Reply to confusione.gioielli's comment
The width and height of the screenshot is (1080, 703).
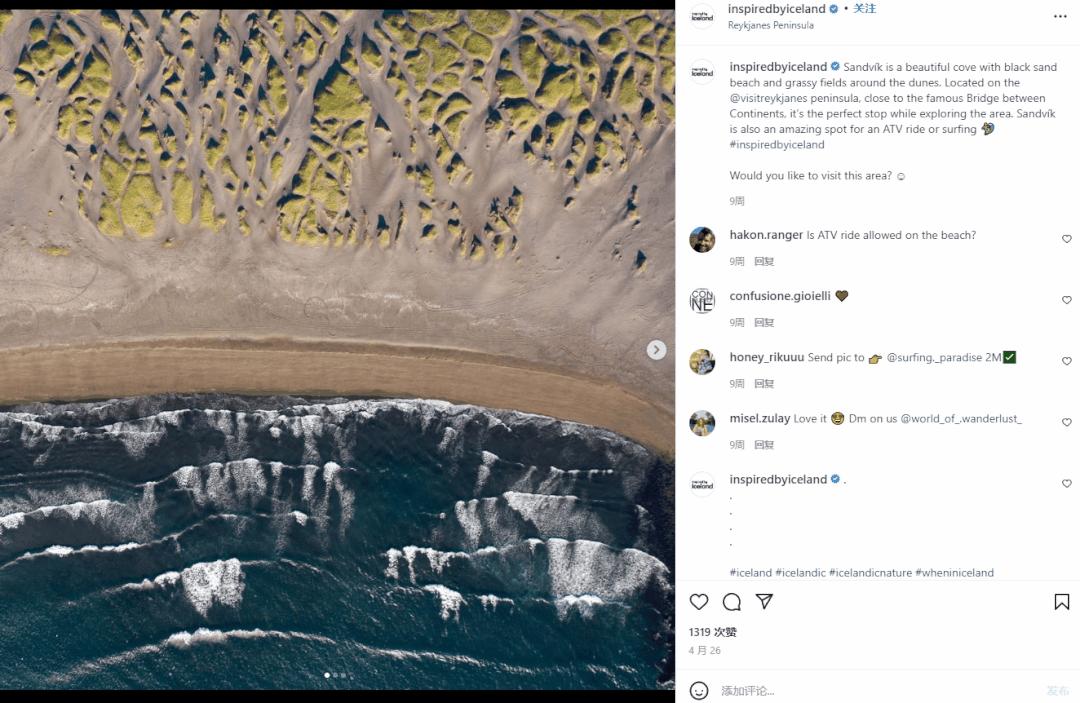[764, 323]
